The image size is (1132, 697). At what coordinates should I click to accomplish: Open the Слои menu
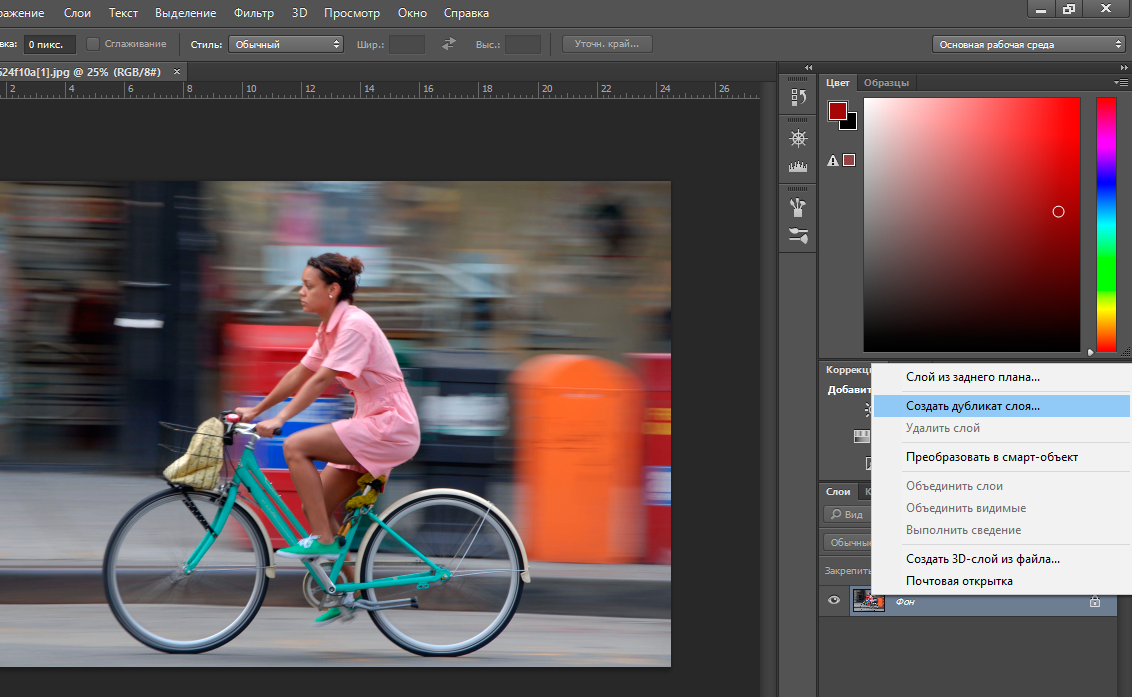(x=77, y=13)
